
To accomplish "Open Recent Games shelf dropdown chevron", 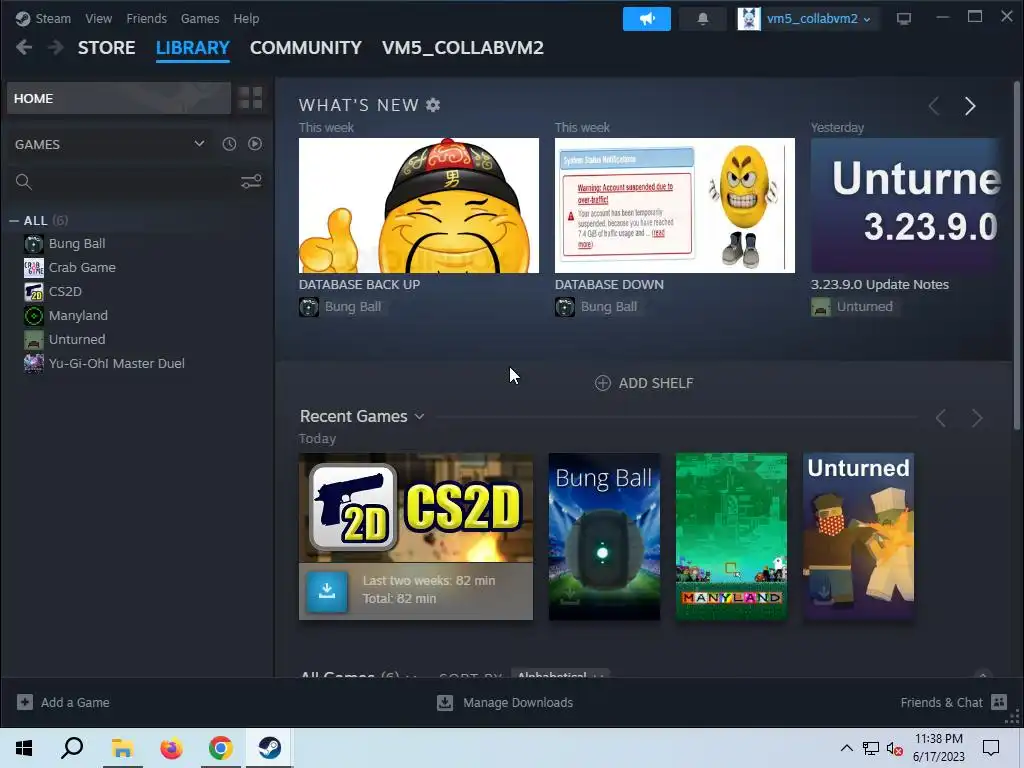I will pos(419,417).
